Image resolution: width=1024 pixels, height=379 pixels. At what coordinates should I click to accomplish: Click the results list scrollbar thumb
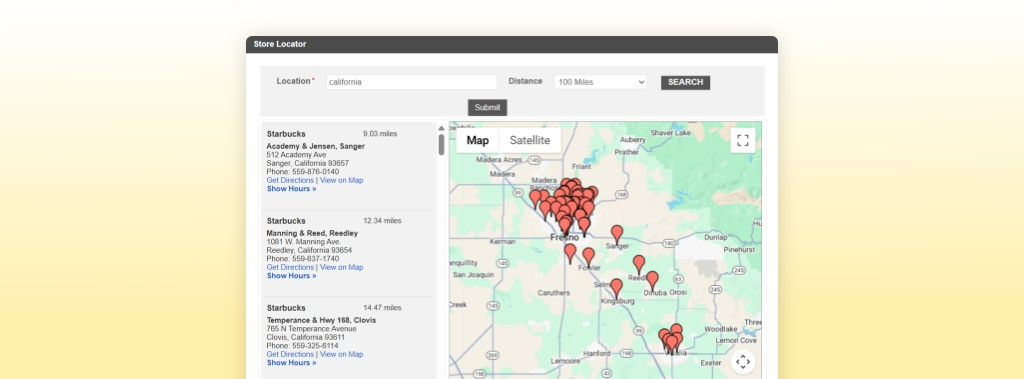point(441,144)
